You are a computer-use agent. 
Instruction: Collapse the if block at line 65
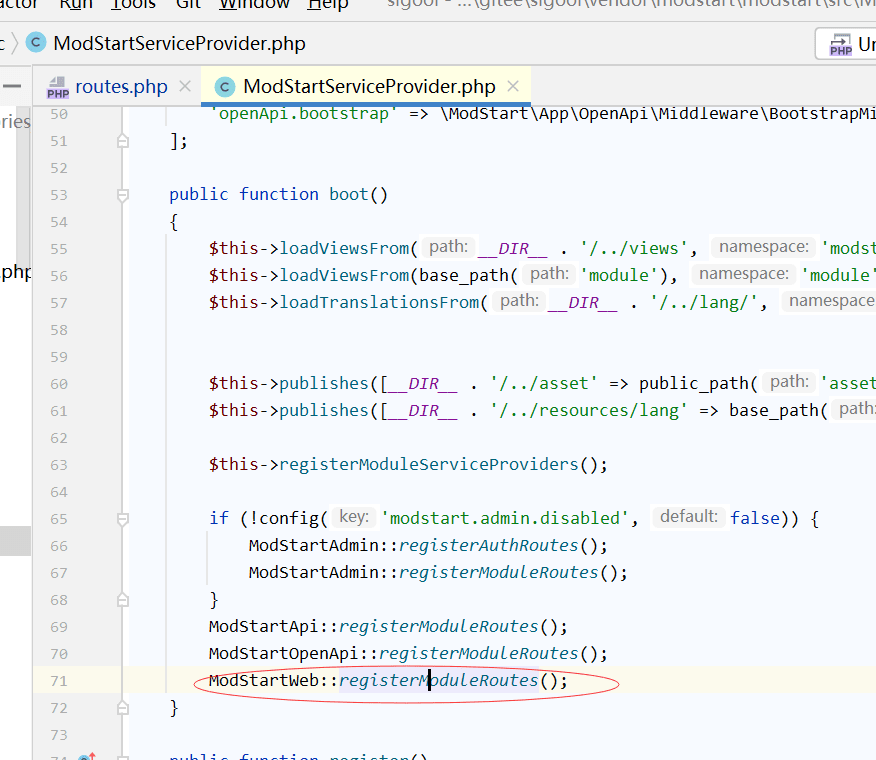tap(123, 519)
